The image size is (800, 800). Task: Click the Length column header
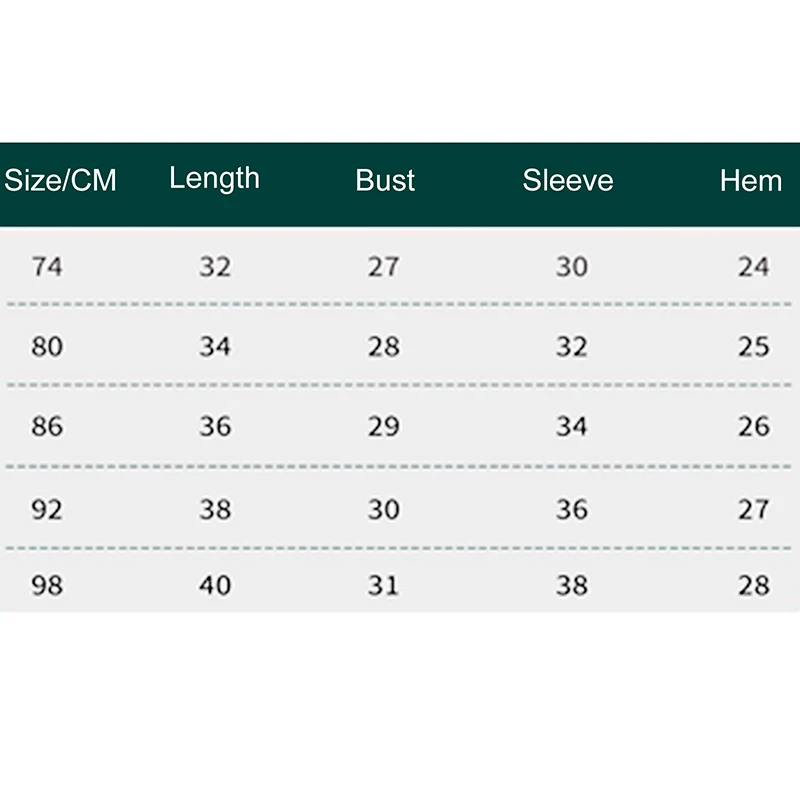click(214, 179)
